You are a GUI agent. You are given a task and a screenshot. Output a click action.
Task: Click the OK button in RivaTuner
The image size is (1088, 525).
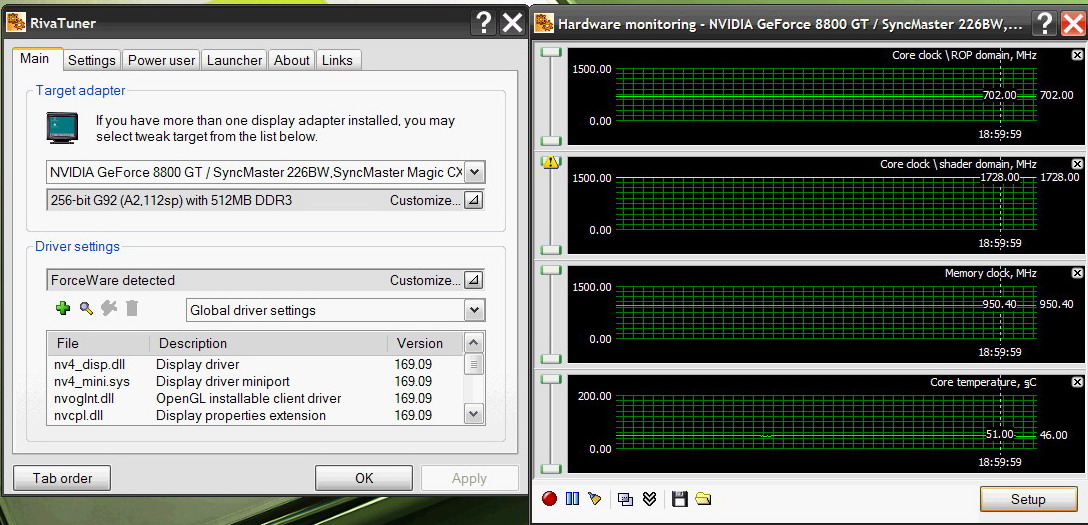click(x=364, y=478)
